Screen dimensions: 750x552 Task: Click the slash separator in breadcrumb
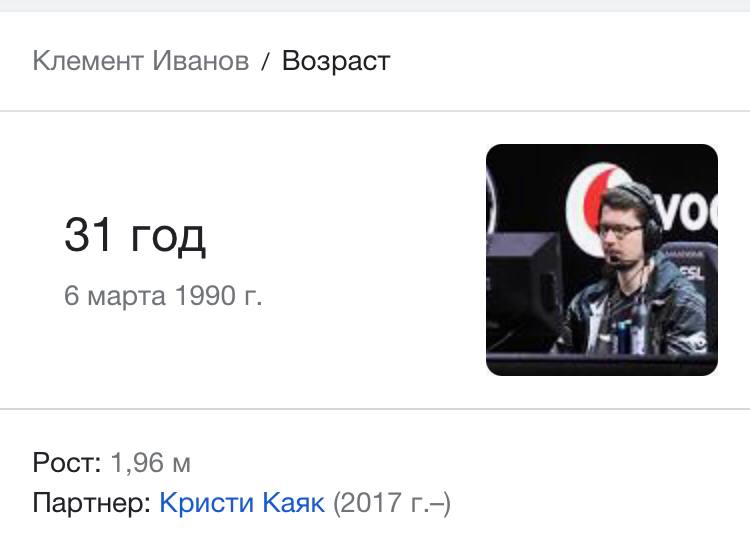pos(265,61)
